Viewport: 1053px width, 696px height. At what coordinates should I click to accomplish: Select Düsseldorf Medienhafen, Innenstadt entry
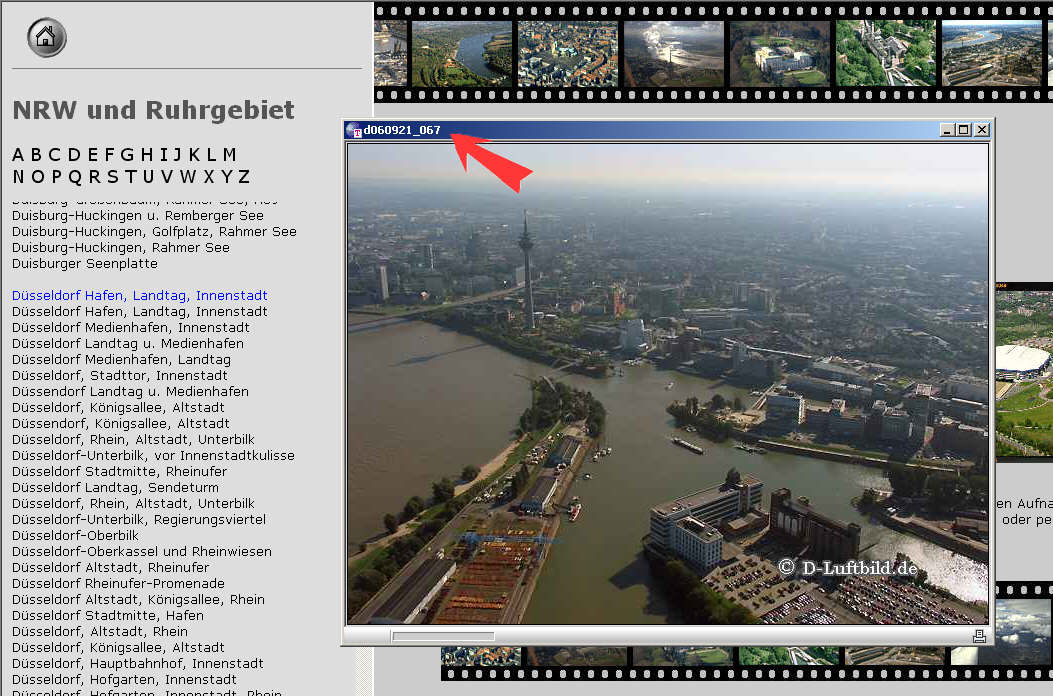coord(131,328)
